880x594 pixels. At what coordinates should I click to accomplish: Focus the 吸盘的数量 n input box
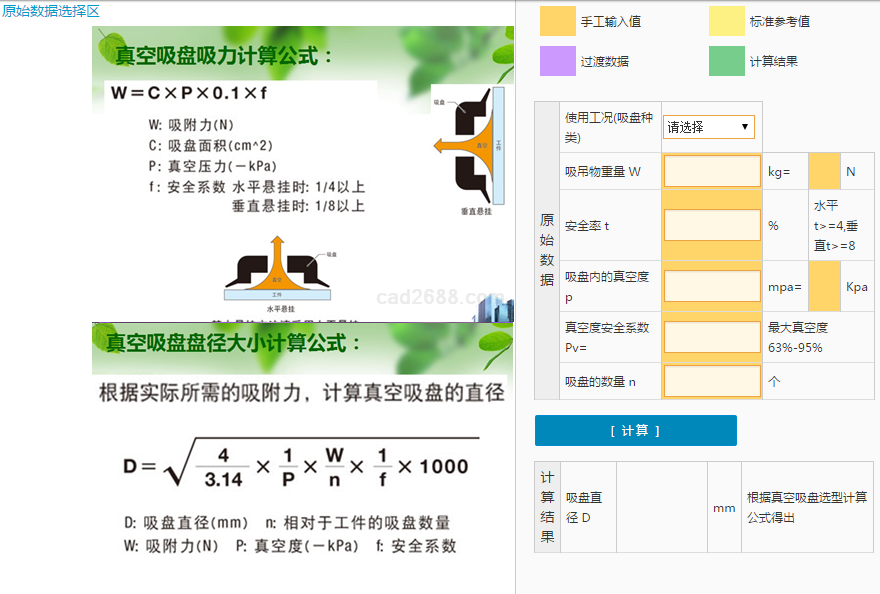pyautogui.click(x=711, y=381)
